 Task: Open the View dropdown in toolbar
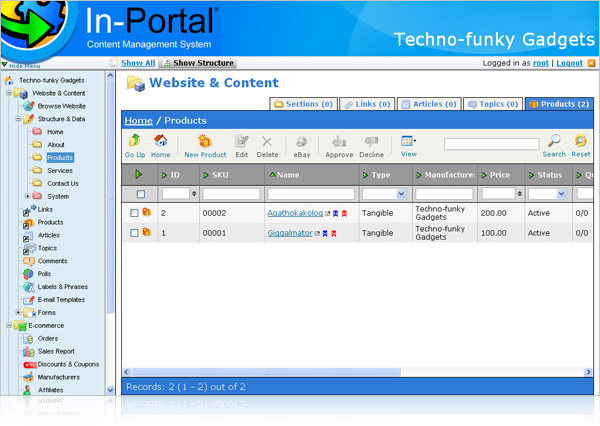point(409,146)
